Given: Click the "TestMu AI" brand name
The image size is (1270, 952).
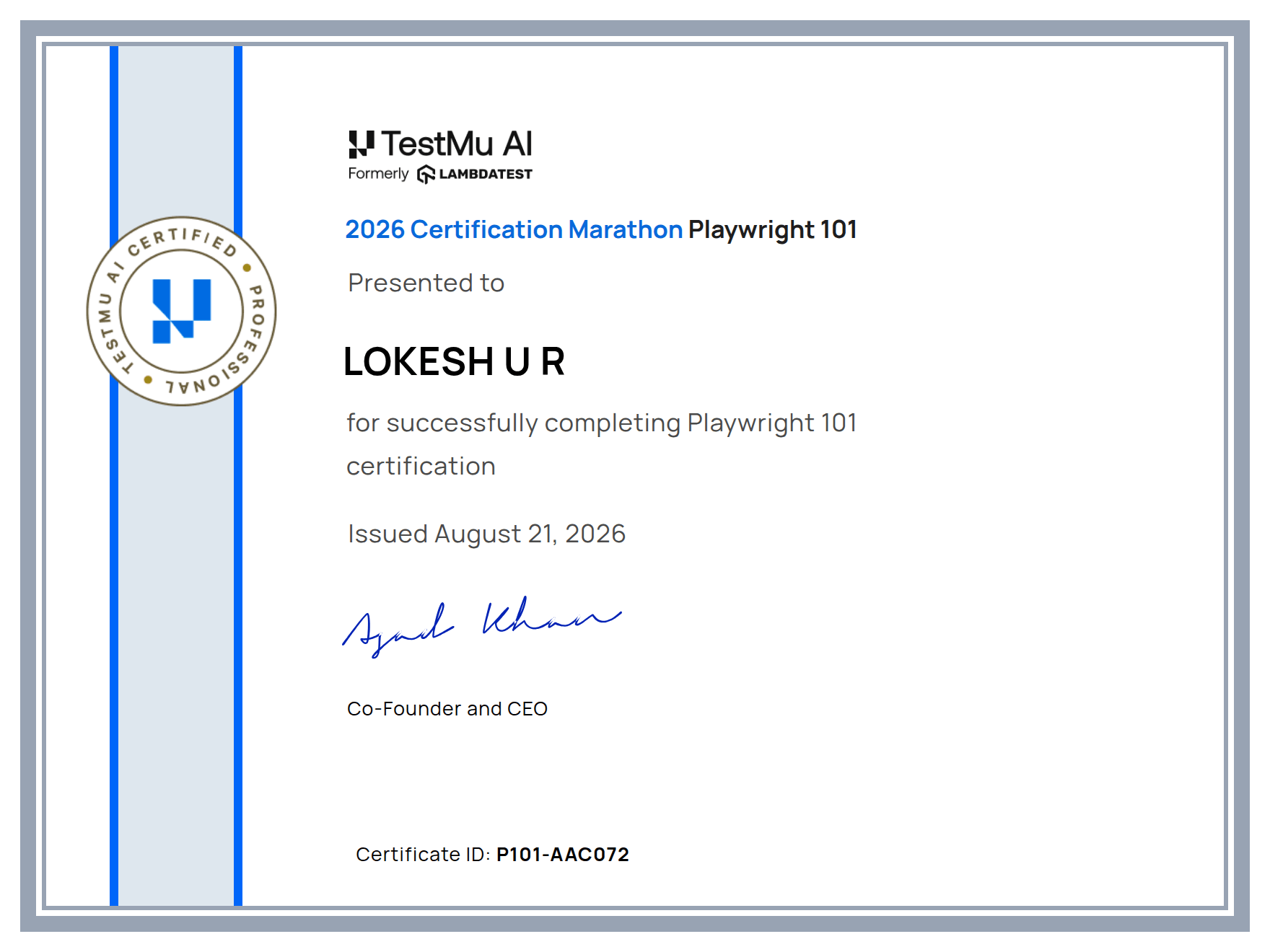Looking at the screenshot, I should point(457,144).
